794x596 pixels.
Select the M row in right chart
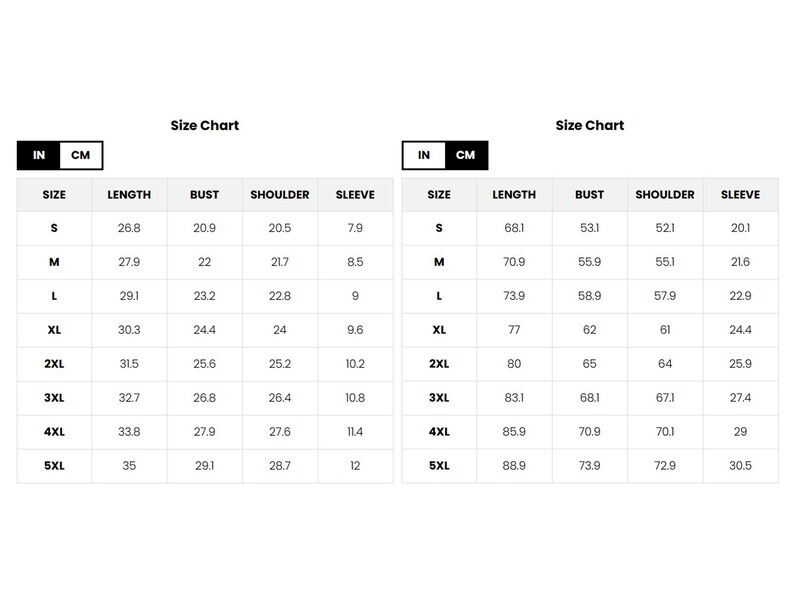[x=590, y=262]
